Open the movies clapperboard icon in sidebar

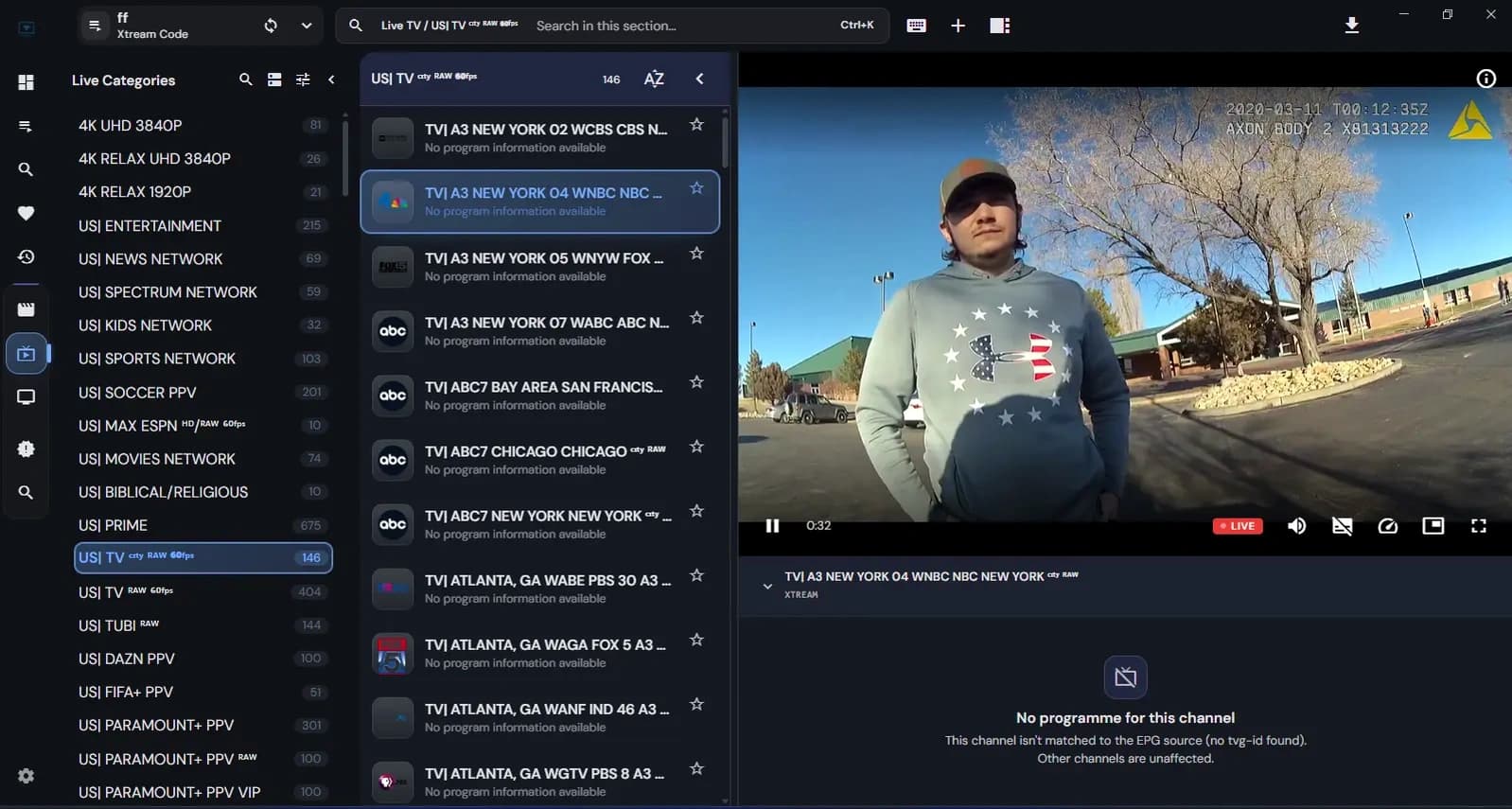coord(26,309)
